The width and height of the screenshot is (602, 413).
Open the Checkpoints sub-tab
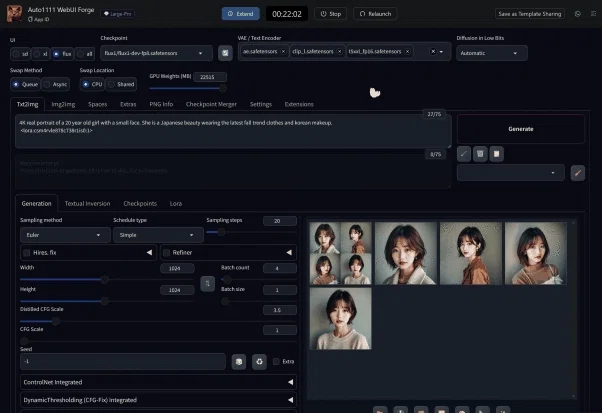140,203
